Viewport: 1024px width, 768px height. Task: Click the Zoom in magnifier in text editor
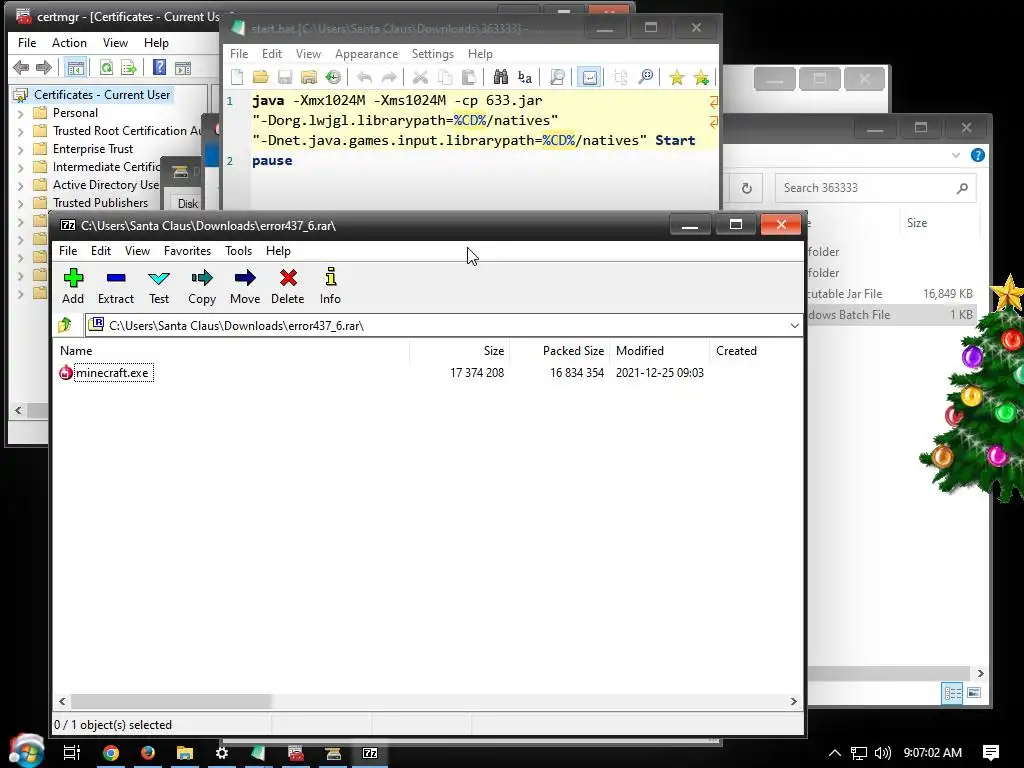(645, 78)
